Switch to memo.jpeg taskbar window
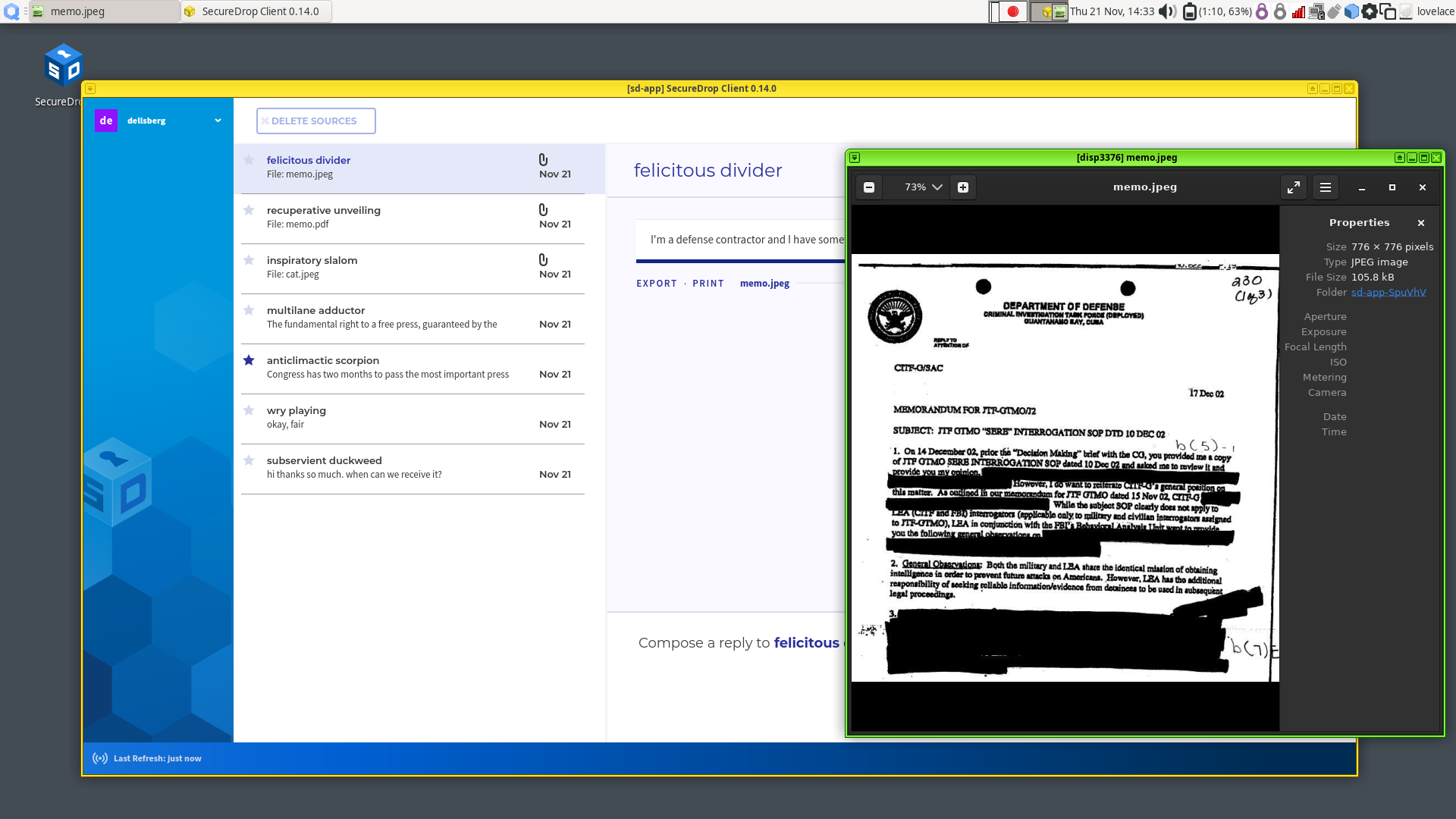 [x=104, y=11]
